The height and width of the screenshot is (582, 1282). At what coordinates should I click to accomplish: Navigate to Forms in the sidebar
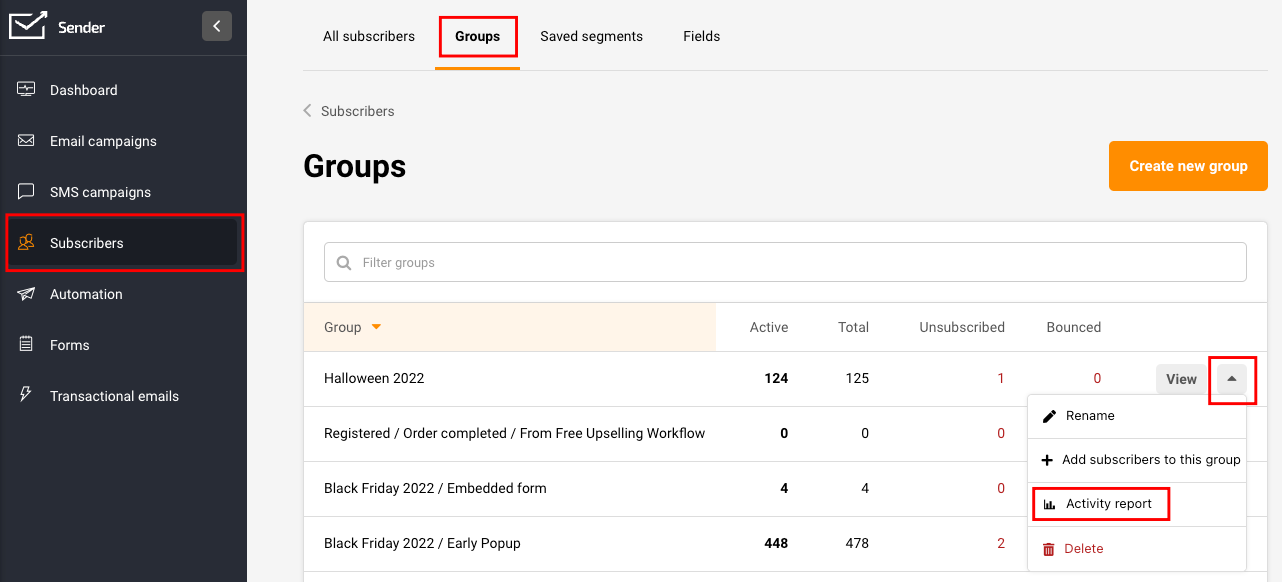pyautogui.click(x=70, y=345)
